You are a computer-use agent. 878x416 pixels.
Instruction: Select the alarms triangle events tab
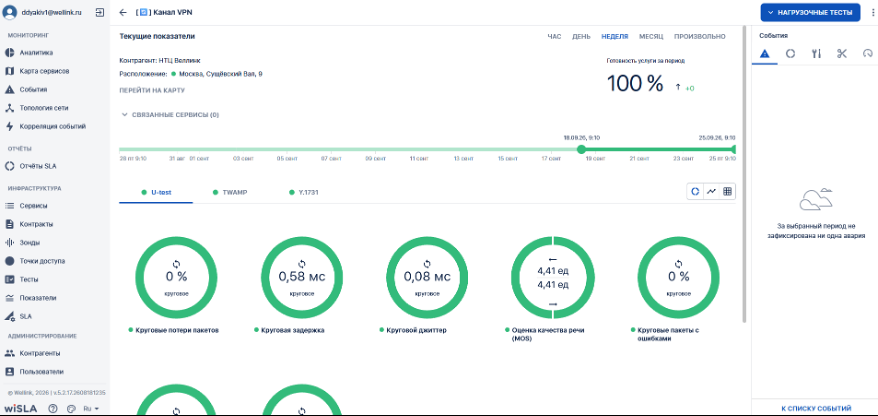coord(764,54)
